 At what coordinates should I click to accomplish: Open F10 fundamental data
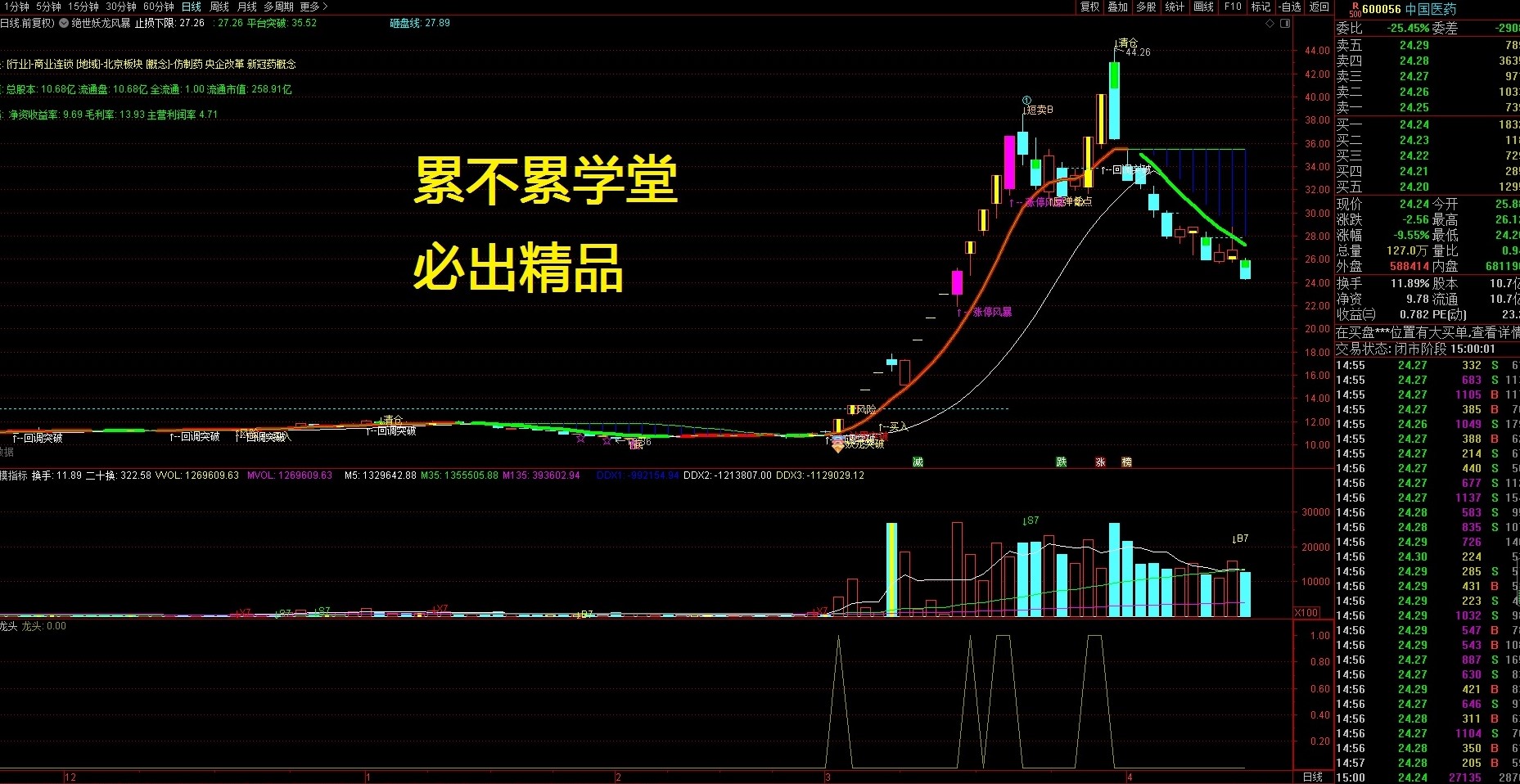click(1233, 7)
